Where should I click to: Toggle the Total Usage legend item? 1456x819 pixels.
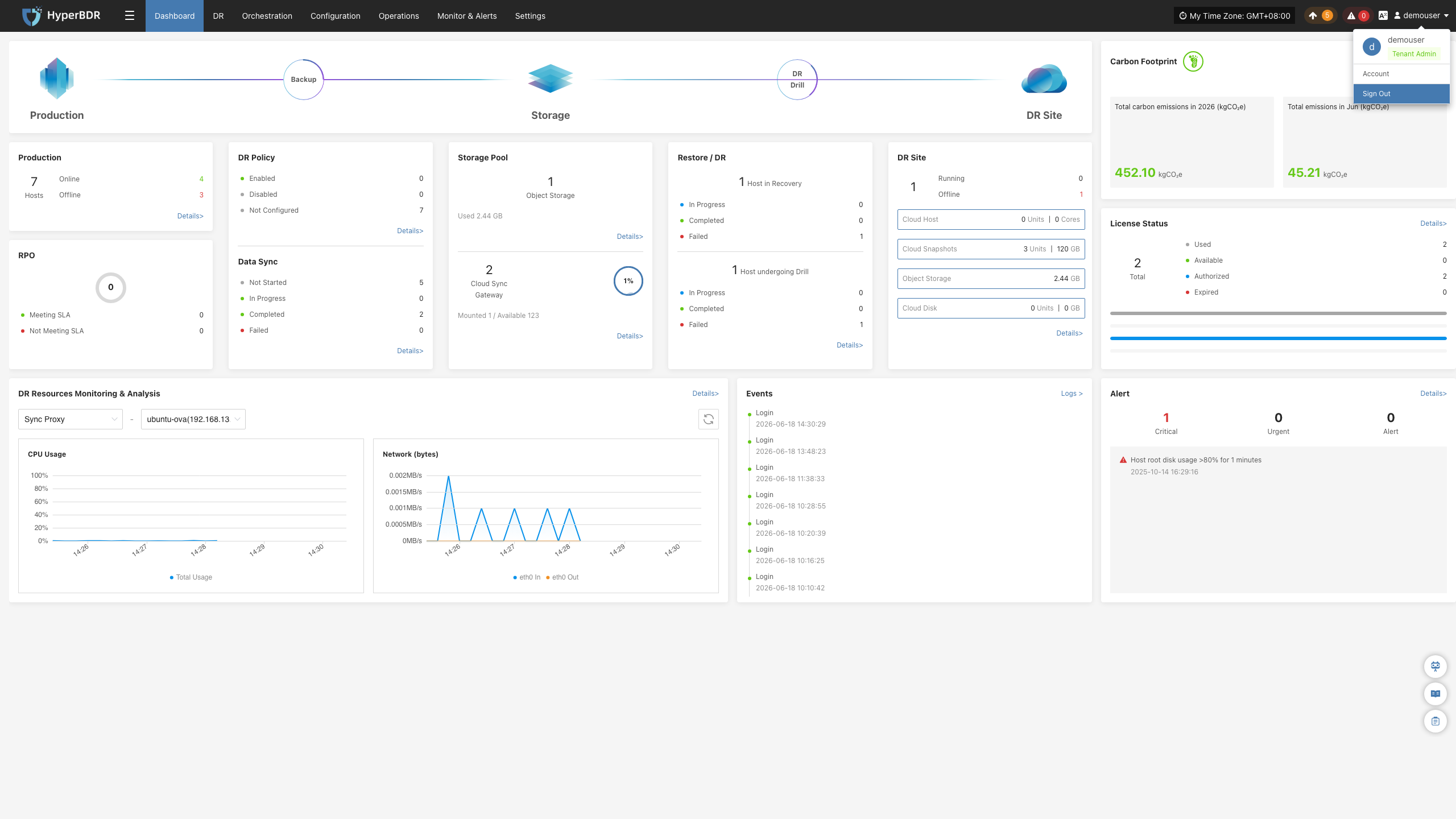(x=191, y=577)
